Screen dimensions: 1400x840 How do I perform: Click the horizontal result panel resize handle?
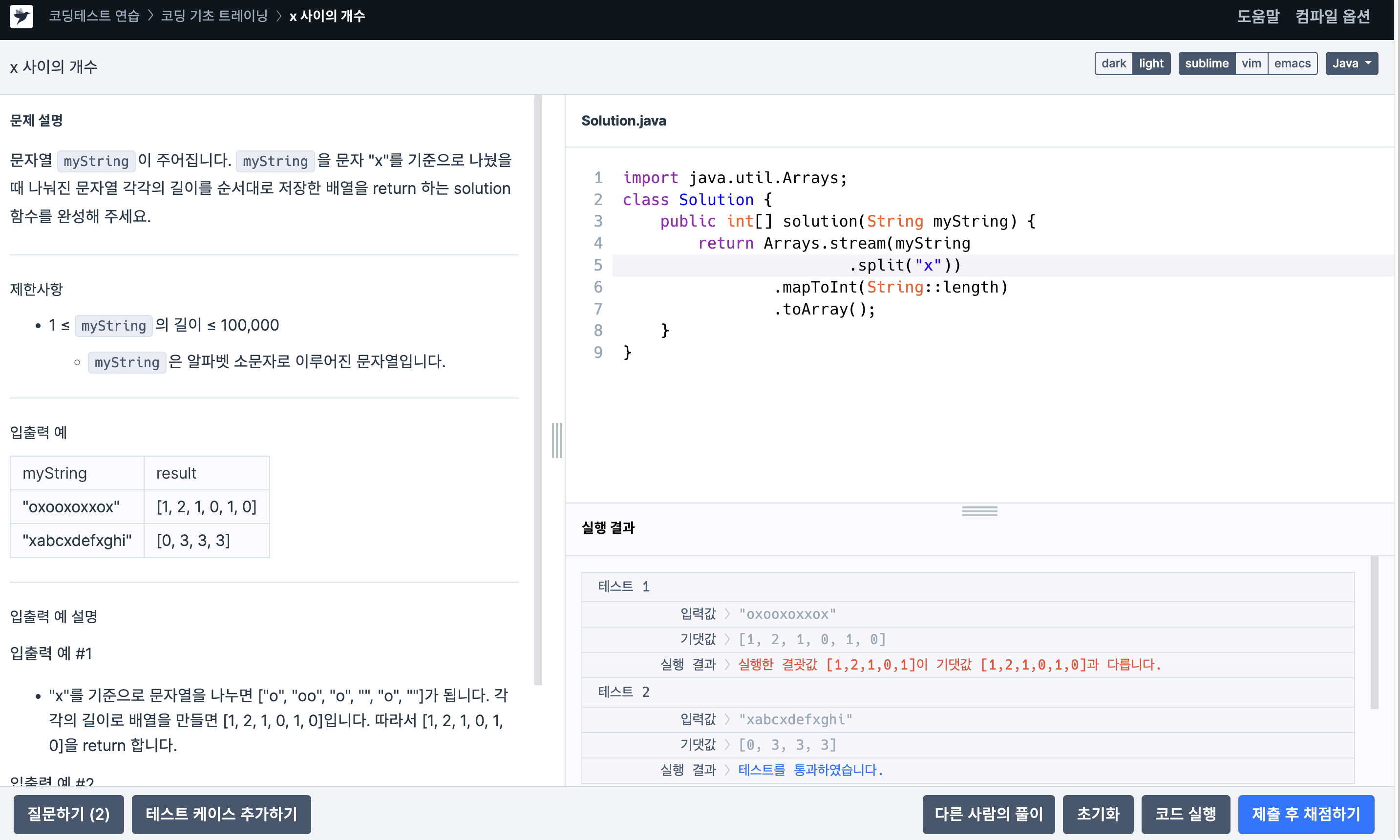click(979, 511)
